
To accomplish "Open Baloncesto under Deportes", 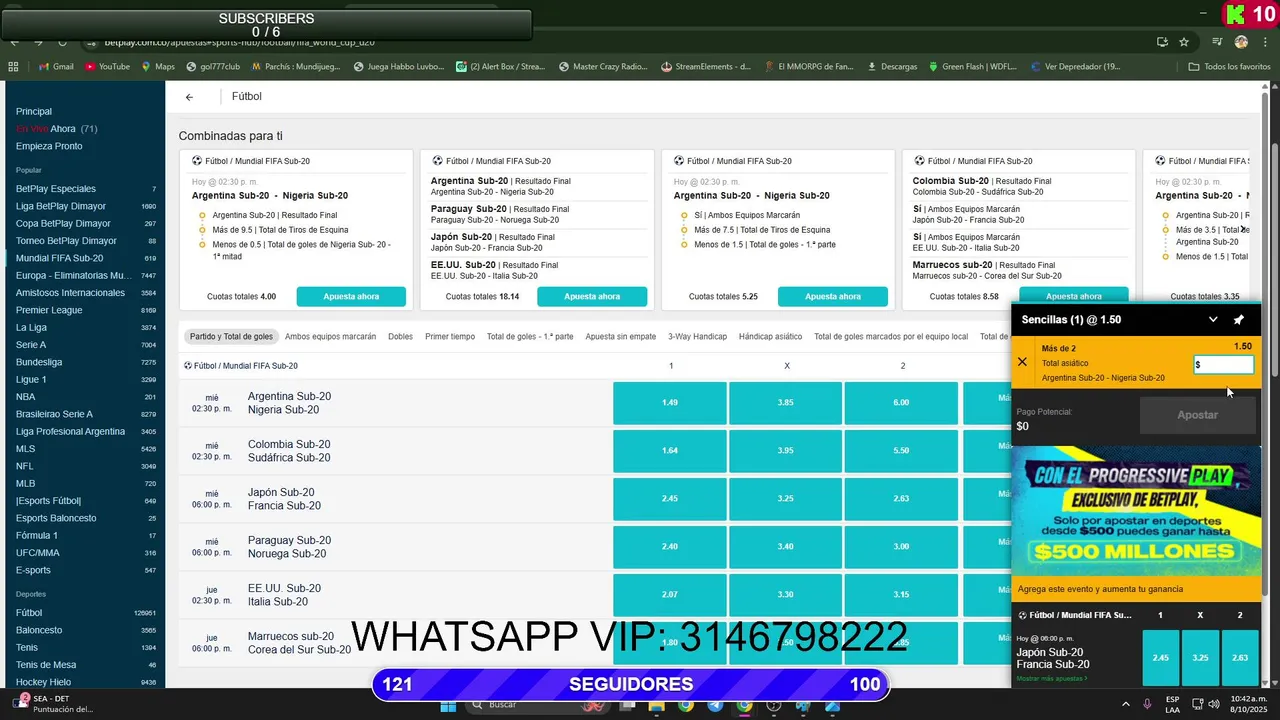I will 39,630.
